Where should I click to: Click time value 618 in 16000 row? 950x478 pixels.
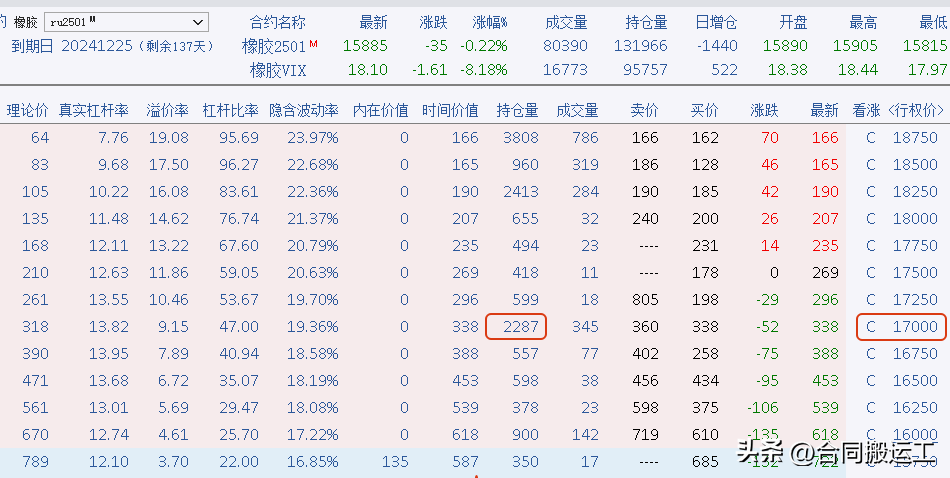[x=465, y=434]
